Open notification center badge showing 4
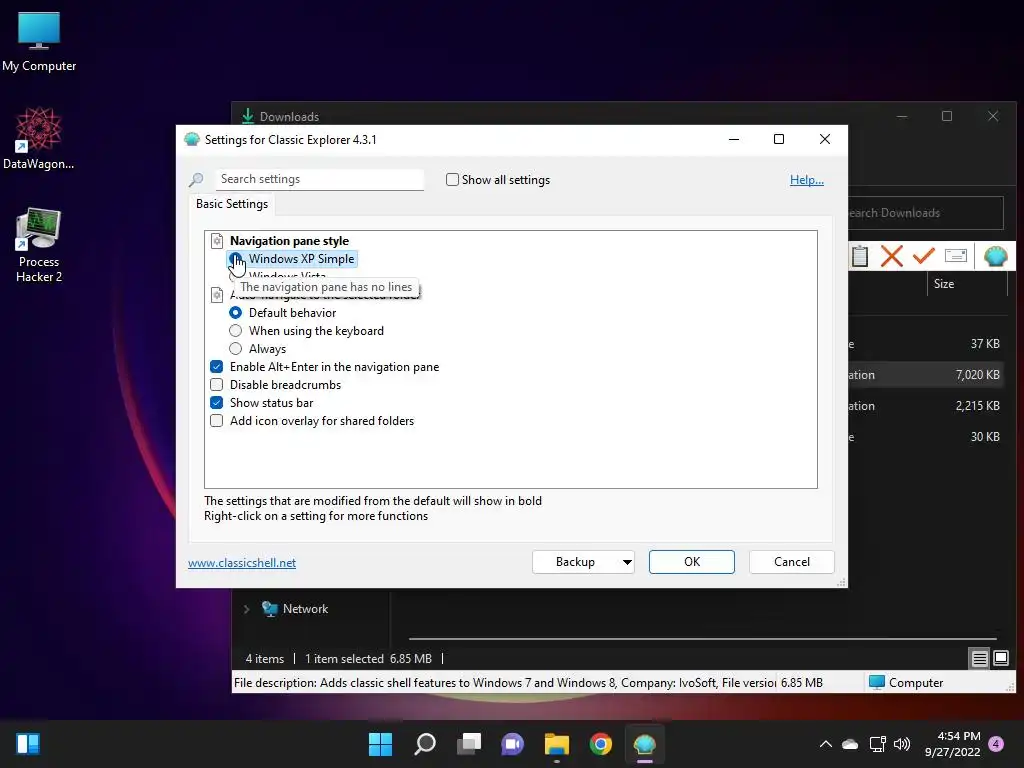 coord(996,744)
